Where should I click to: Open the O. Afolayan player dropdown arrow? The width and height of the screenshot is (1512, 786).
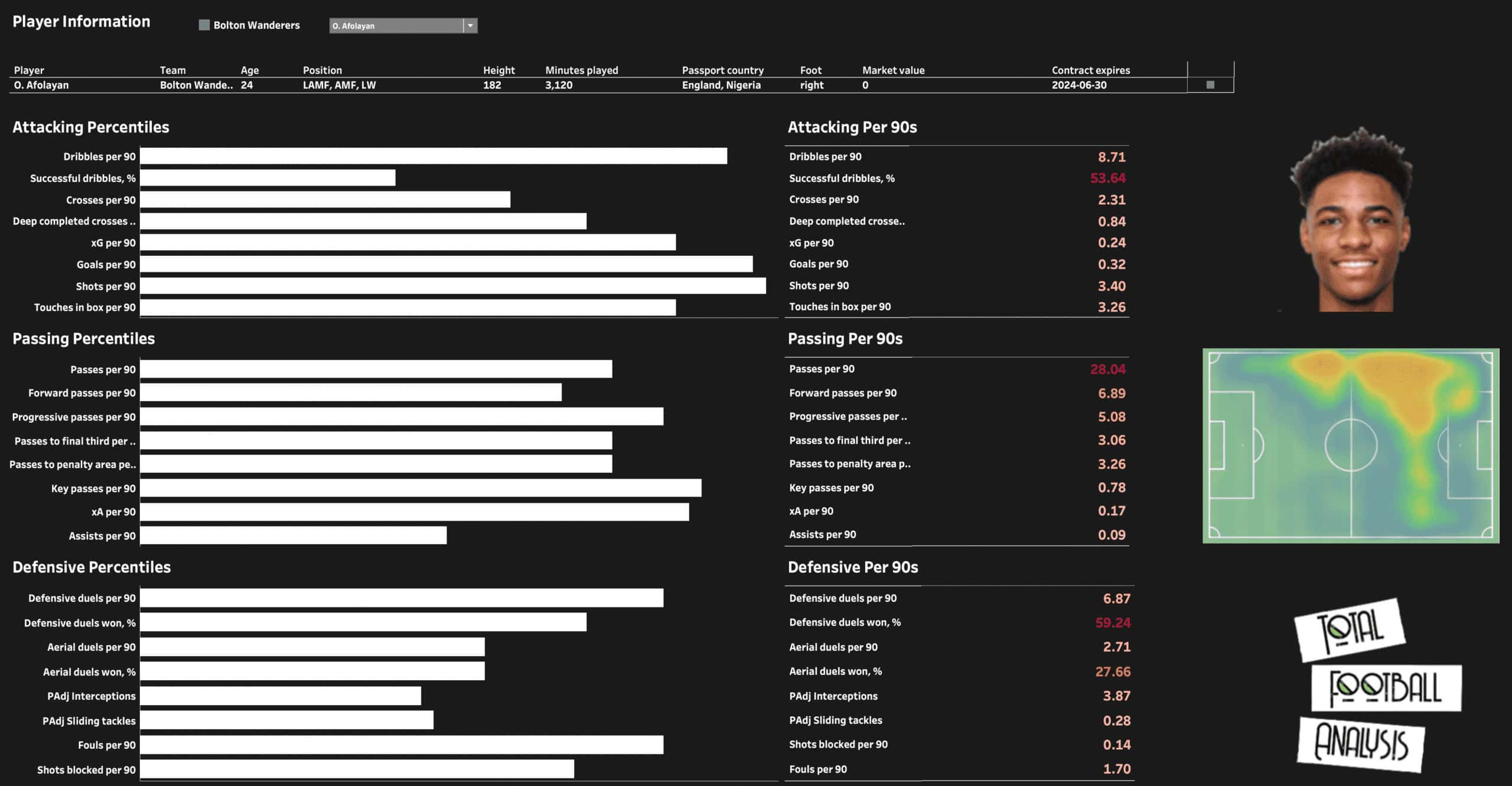(470, 25)
